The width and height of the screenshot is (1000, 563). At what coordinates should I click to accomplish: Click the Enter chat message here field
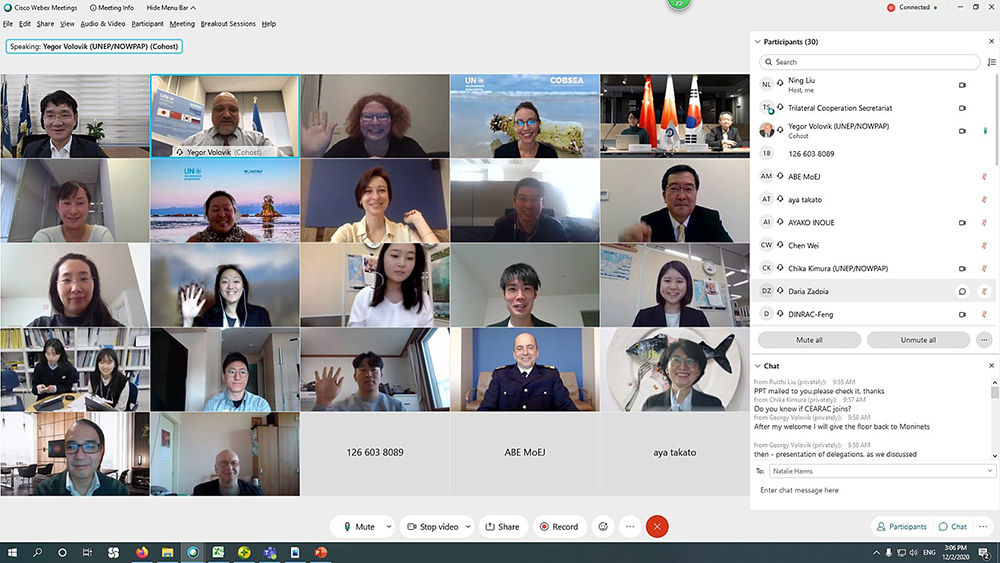pyautogui.click(x=874, y=490)
